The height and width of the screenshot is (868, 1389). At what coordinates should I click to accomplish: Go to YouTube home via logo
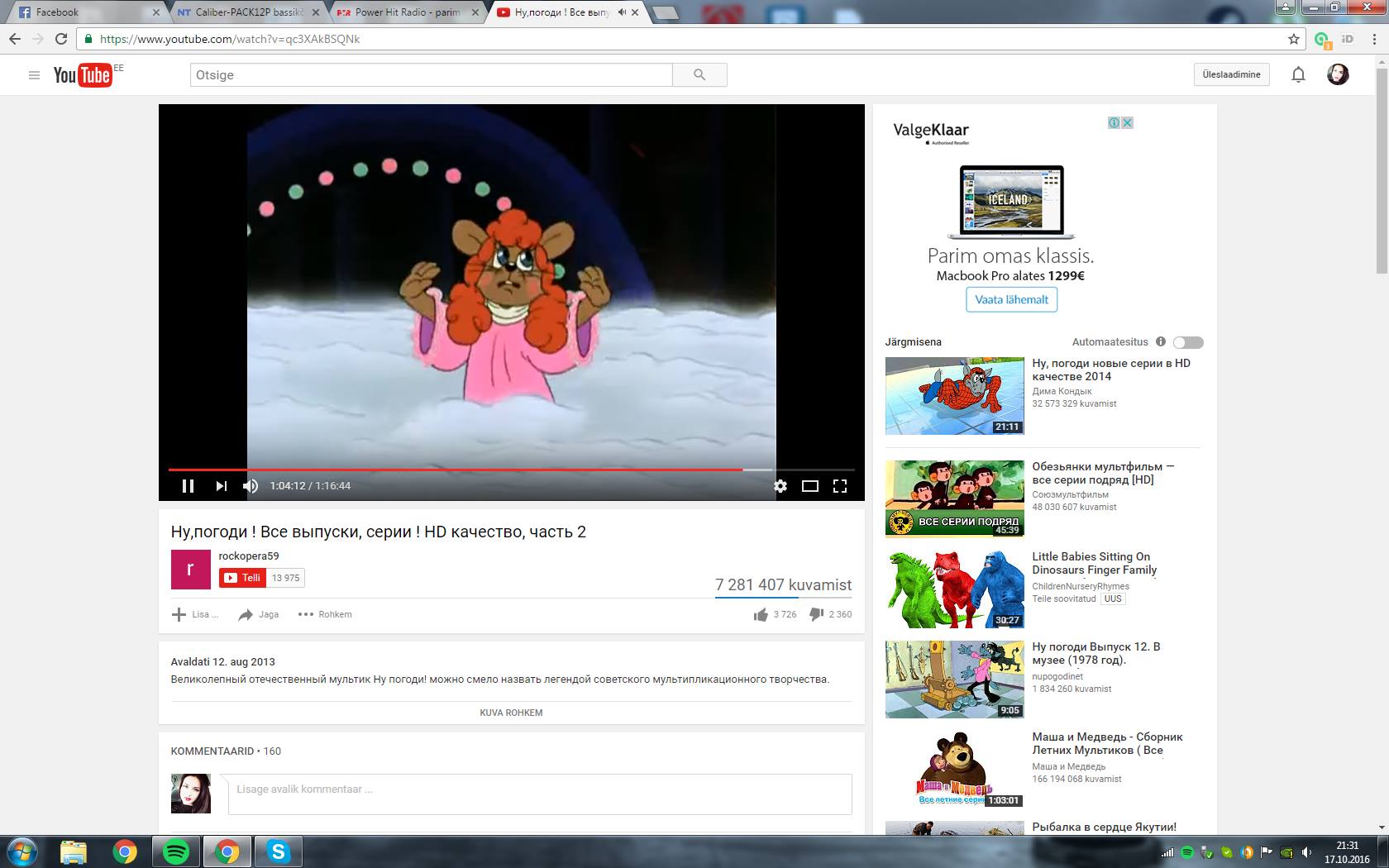tap(83, 75)
